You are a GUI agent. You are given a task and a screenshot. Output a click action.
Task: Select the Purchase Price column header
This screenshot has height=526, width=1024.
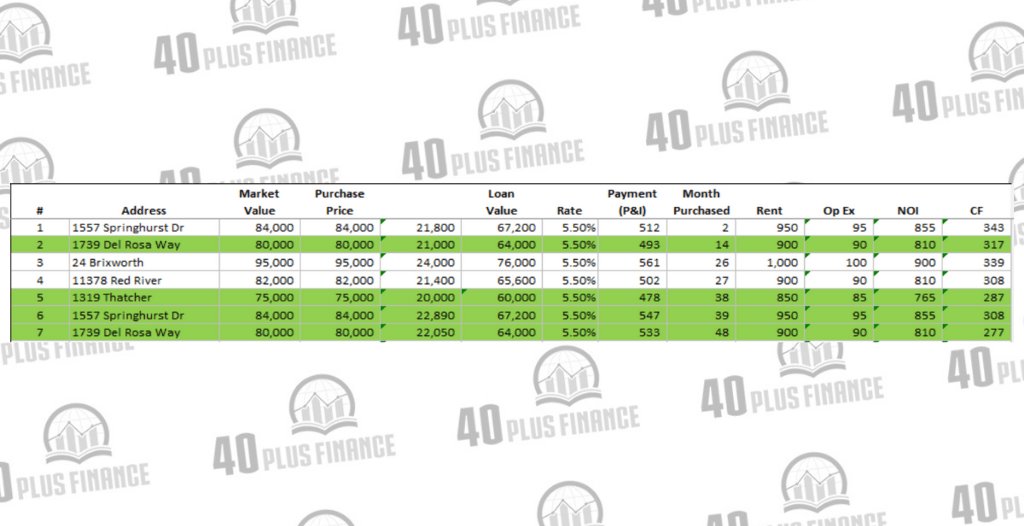click(340, 202)
